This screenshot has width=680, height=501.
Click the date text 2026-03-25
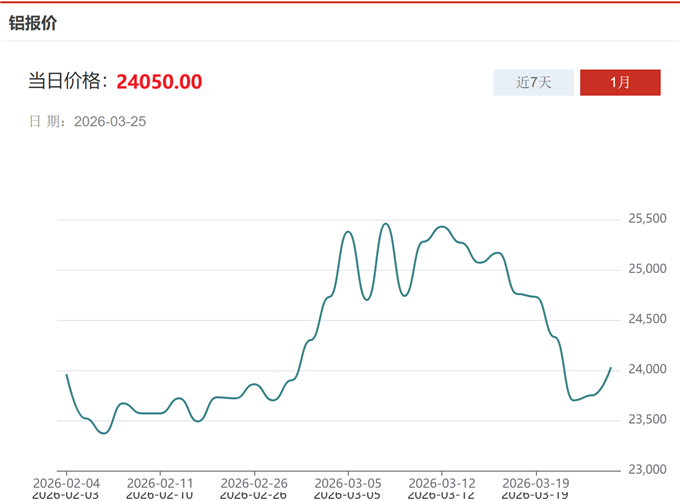pos(110,121)
